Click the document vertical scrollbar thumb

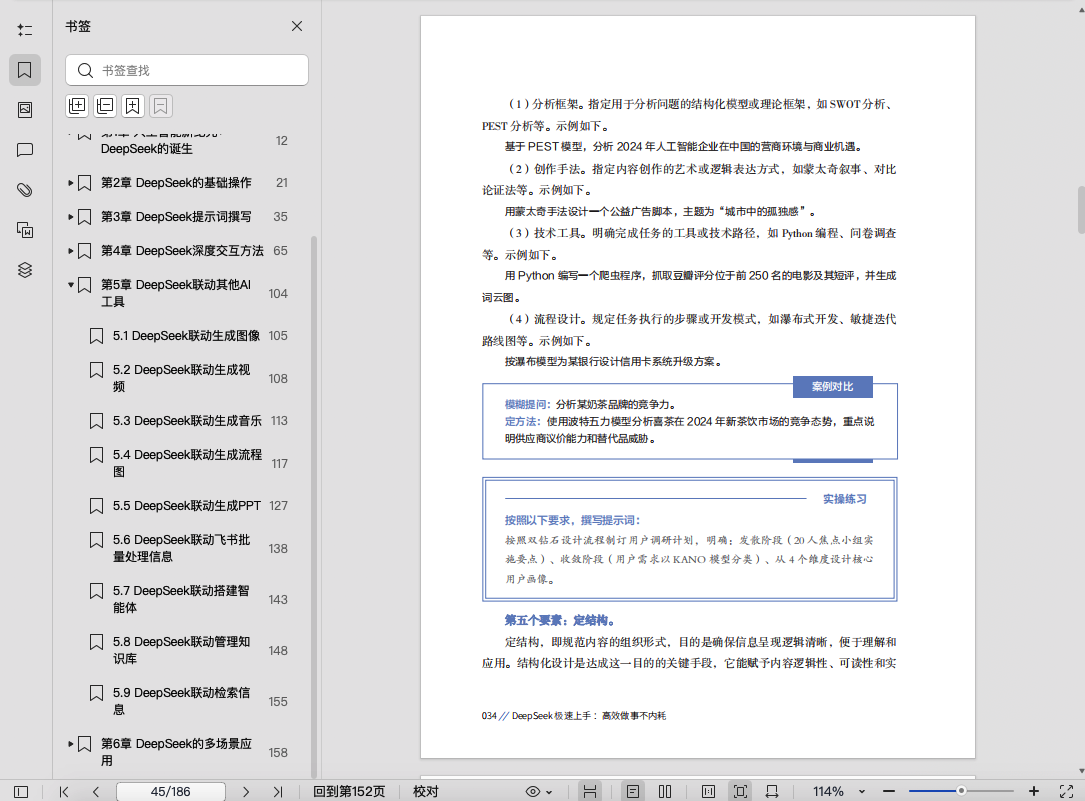click(x=1081, y=210)
